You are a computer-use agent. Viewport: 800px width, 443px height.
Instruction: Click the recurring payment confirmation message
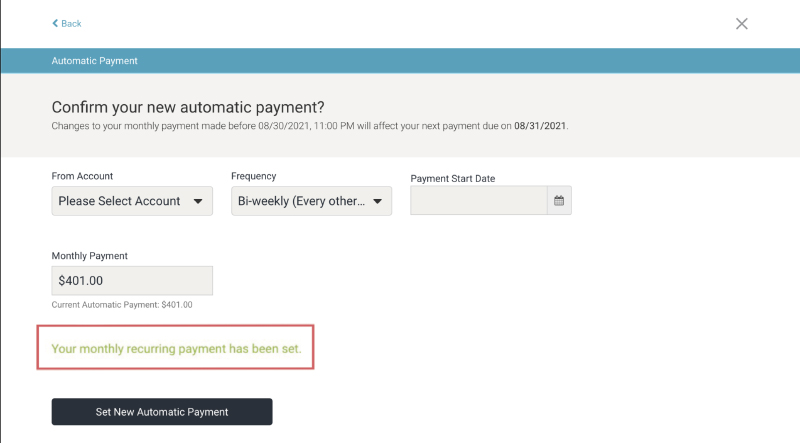(x=176, y=350)
